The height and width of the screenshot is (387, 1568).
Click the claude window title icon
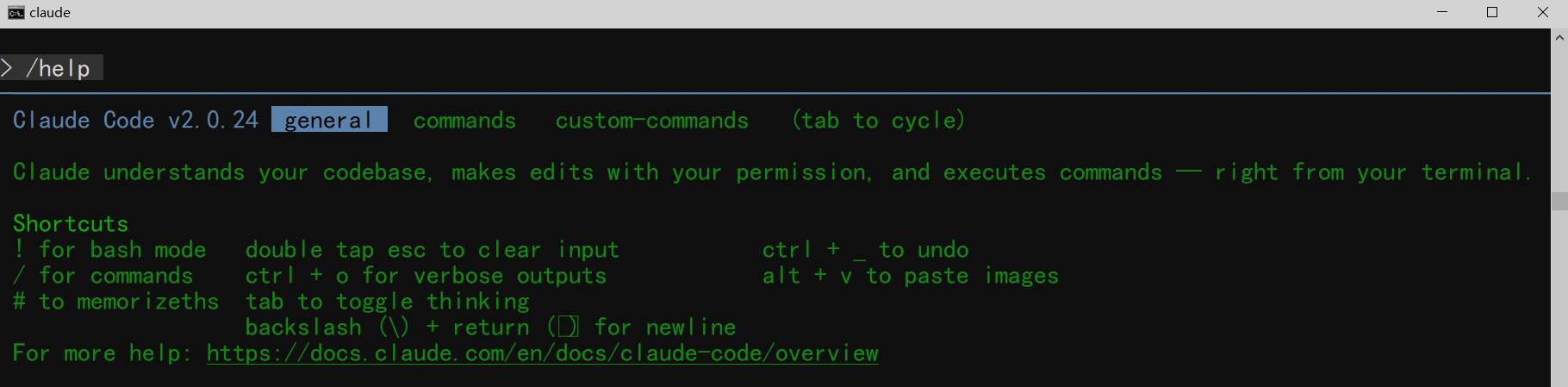click(x=16, y=12)
